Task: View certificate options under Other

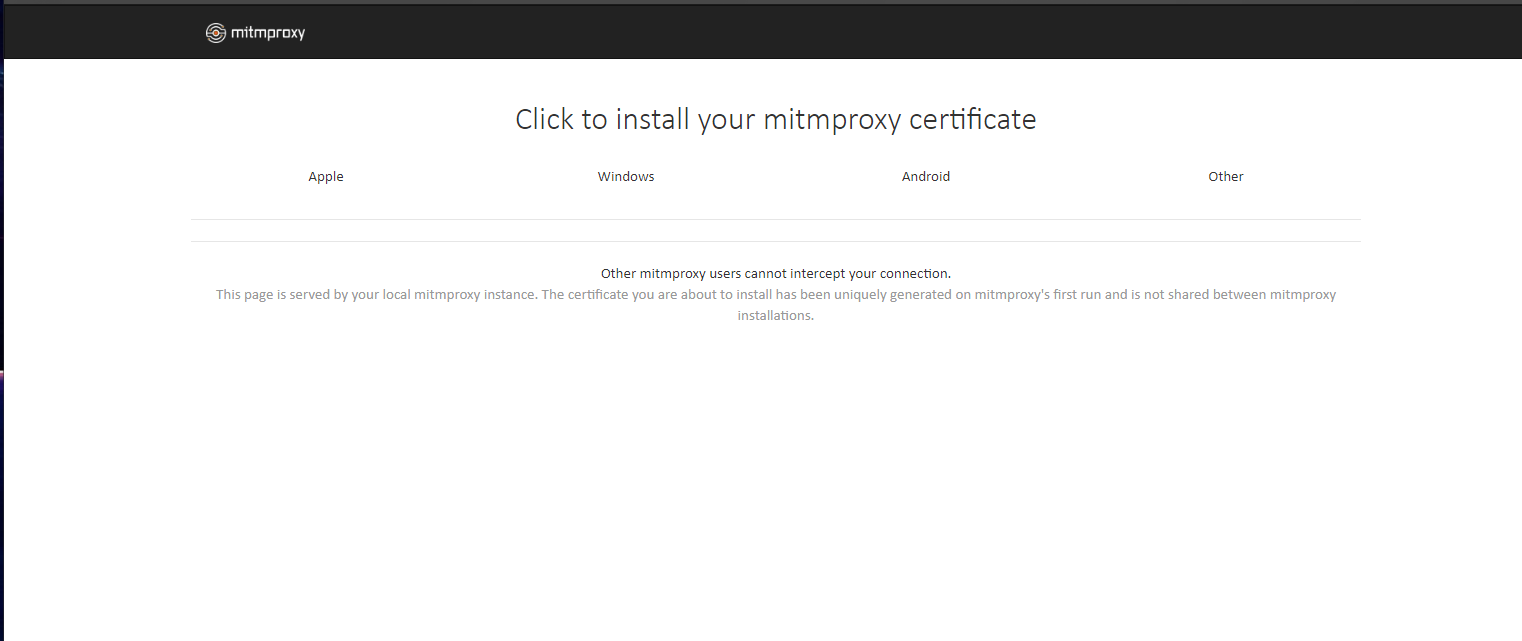Action: coord(1226,176)
